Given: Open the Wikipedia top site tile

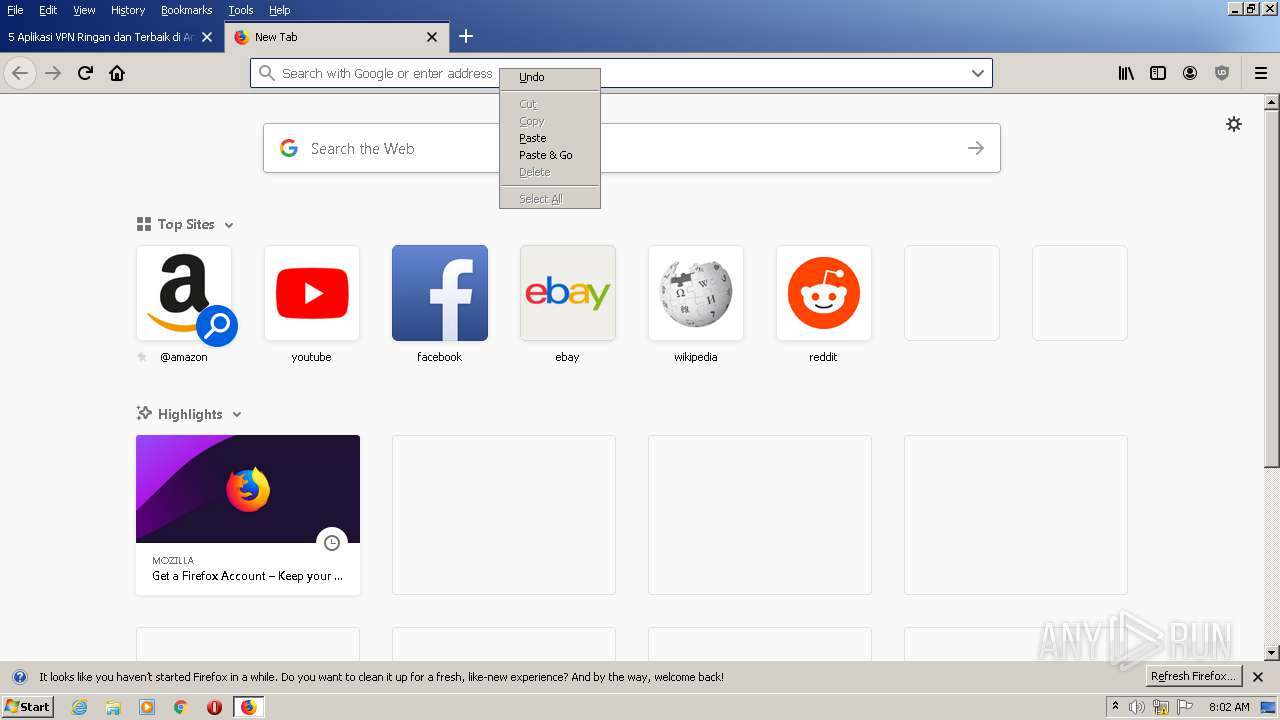Looking at the screenshot, I should (696, 293).
